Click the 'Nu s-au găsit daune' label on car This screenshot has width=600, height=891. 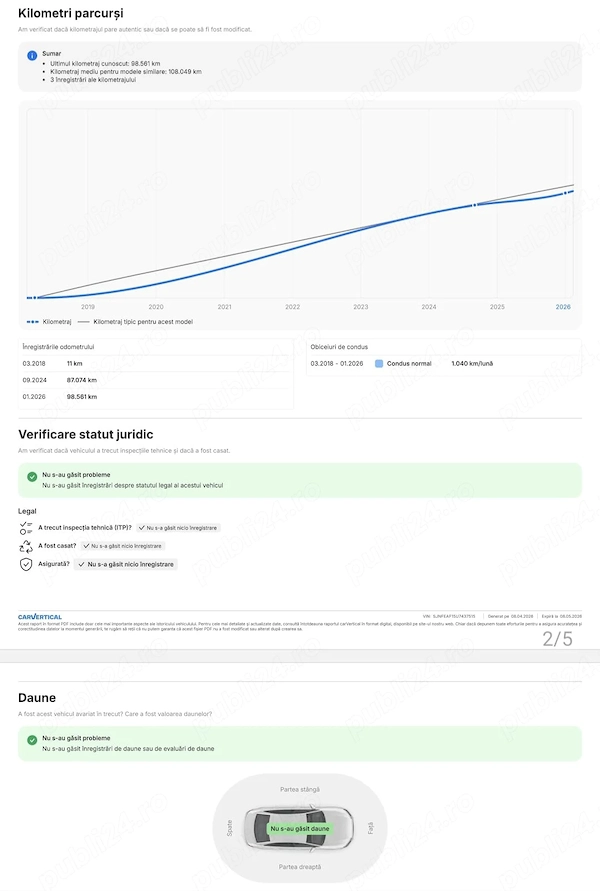point(299,828)
